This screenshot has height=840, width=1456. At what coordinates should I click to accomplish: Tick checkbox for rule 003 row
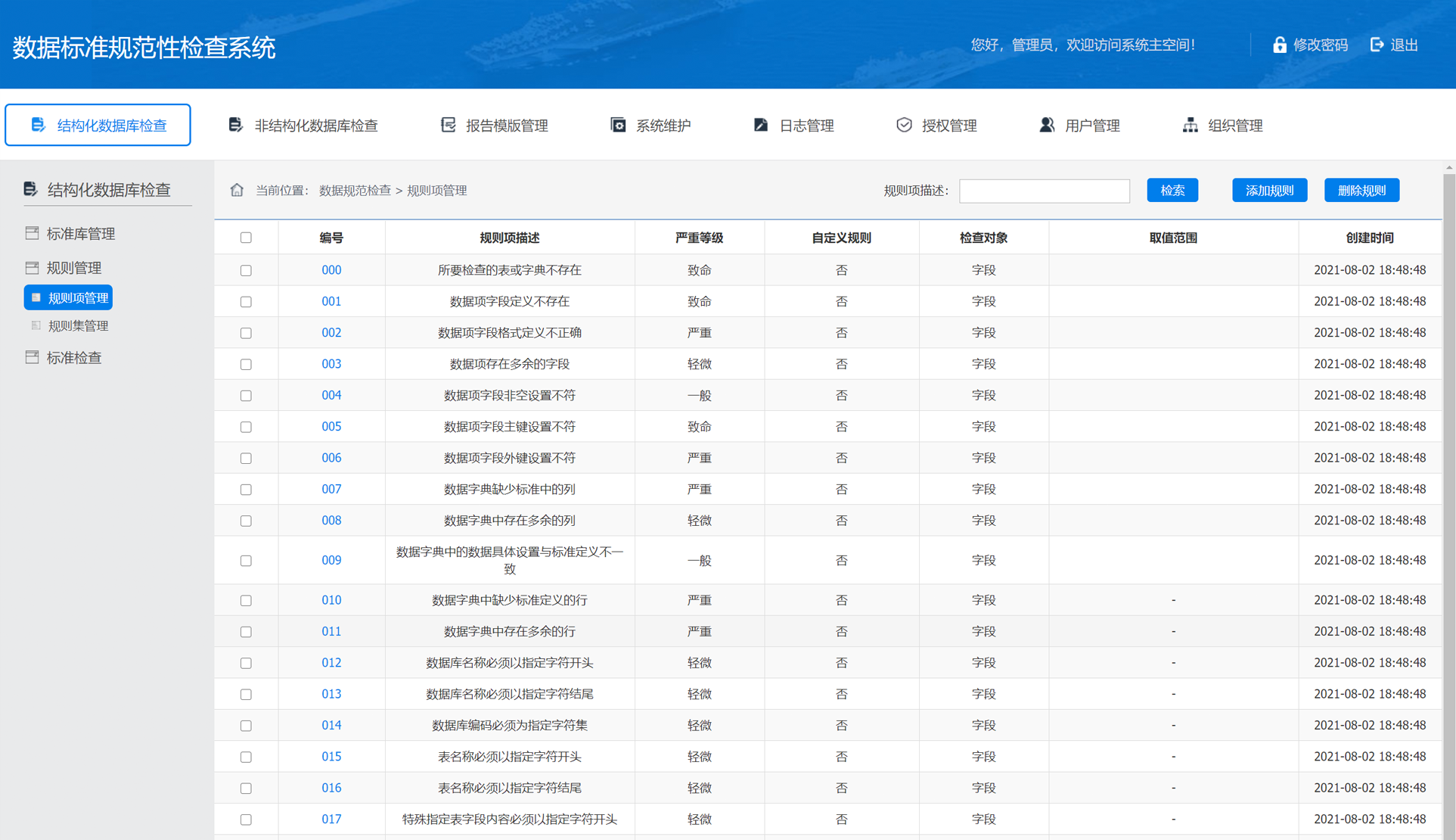pos(246,364)
